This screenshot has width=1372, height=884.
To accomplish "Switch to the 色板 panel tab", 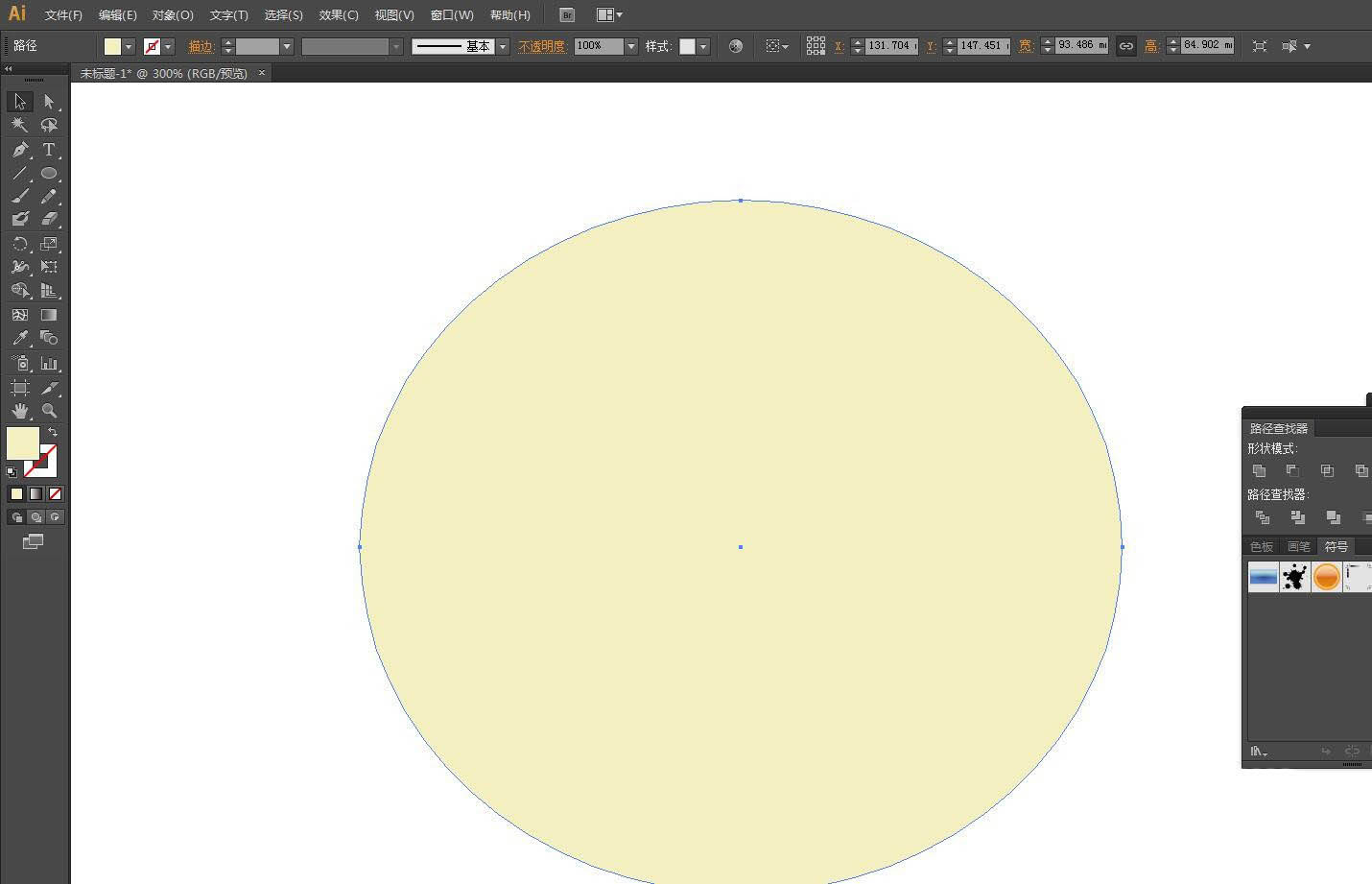I will click(1262, 546).
